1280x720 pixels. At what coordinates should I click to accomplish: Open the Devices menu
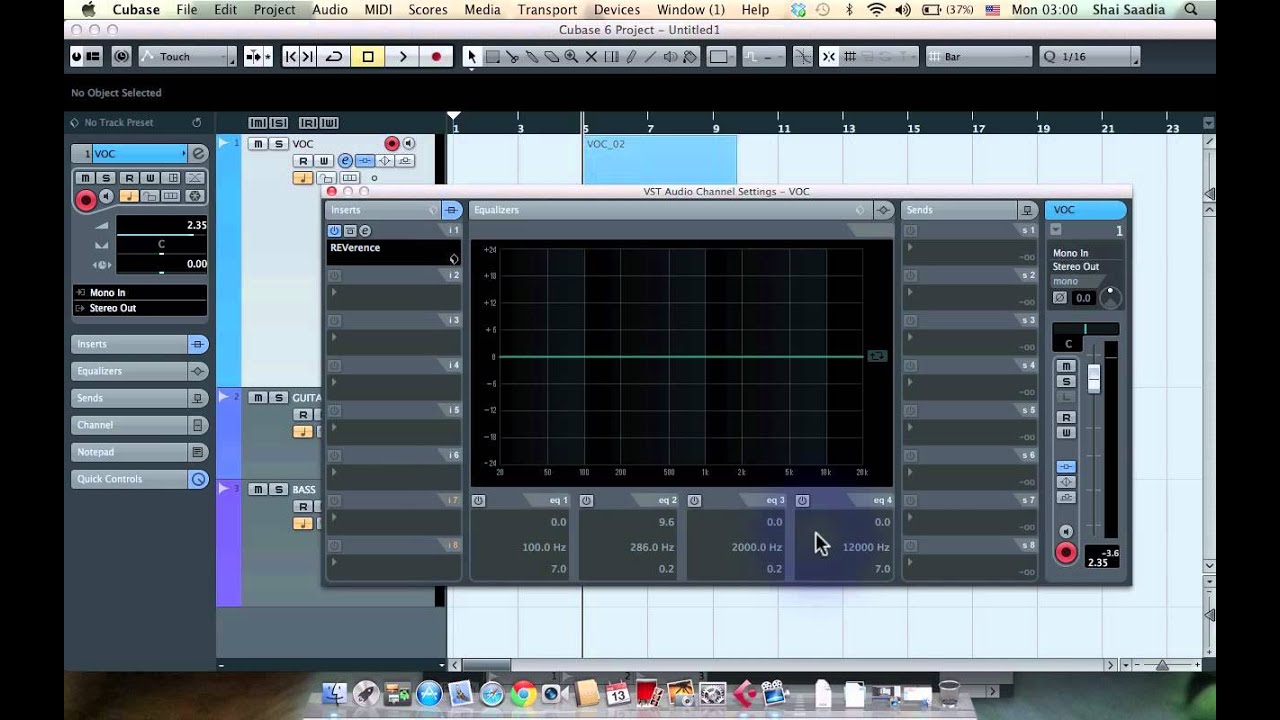(x=617, y=10)
